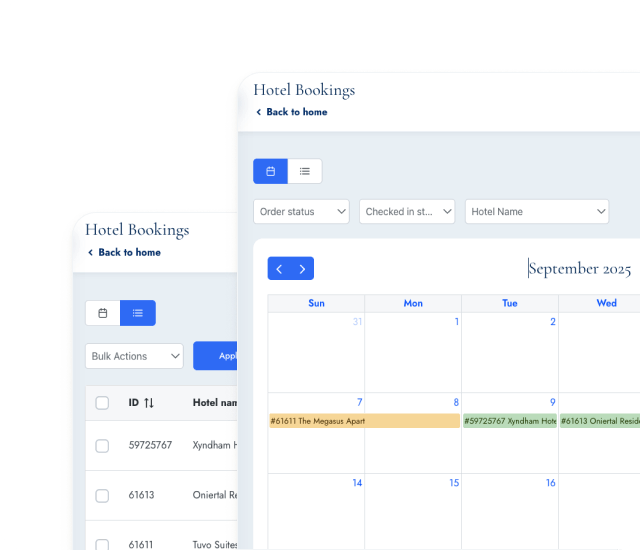Image resolution: width=640 pixels, height=550 pixels.
Task: Go to previous month in calendar
Action: [x=279, y=268]
